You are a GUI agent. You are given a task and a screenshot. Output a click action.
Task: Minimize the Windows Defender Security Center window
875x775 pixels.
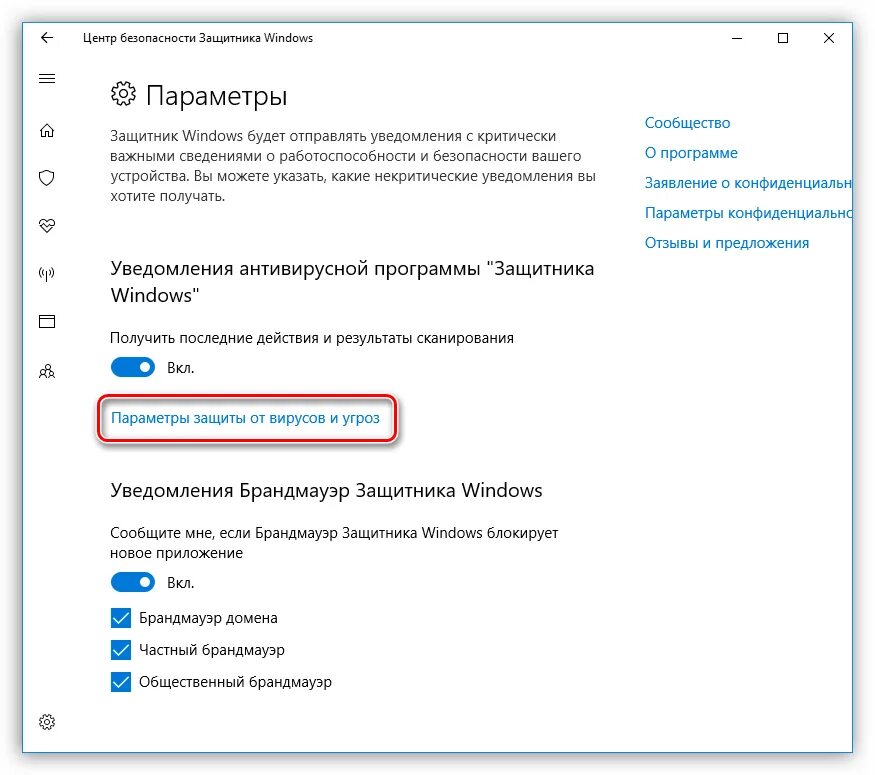(x=737, y=38)
